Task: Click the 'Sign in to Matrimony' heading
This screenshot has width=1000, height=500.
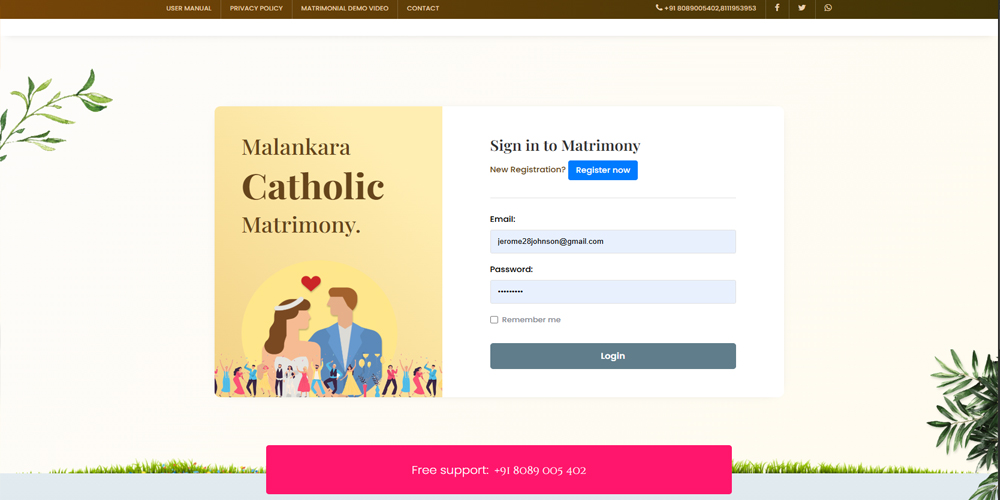Action: (x=565, y=146)
